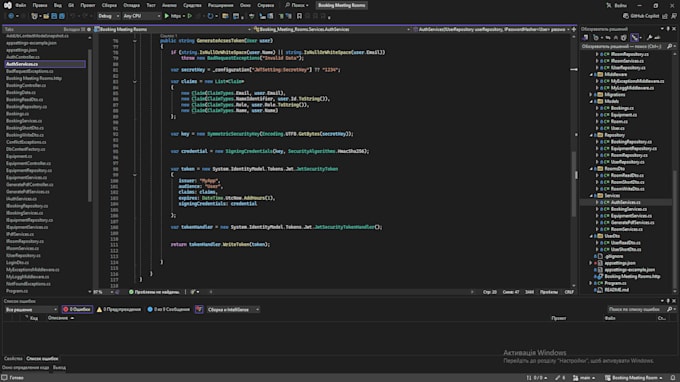Screen dimensions: 680x382
Task: Click the Booking Meeting Room status bar repository
Action: pos(634,378)
